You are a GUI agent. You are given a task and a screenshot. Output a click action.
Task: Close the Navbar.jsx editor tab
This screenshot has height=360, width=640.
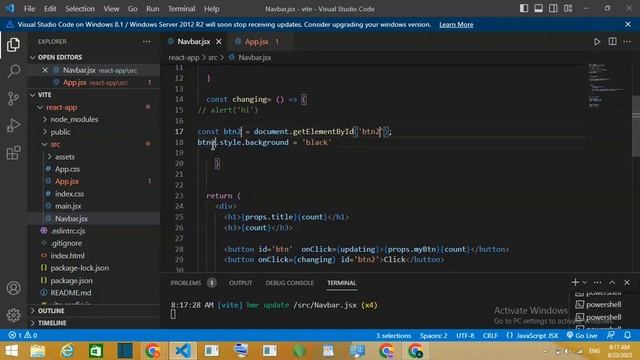pos(219,42)
